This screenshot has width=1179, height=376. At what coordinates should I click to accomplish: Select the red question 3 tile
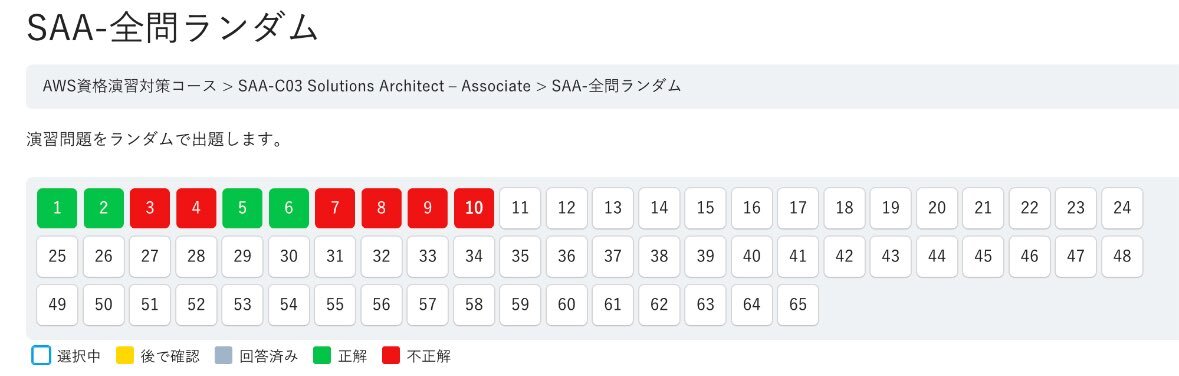(150, 208)
